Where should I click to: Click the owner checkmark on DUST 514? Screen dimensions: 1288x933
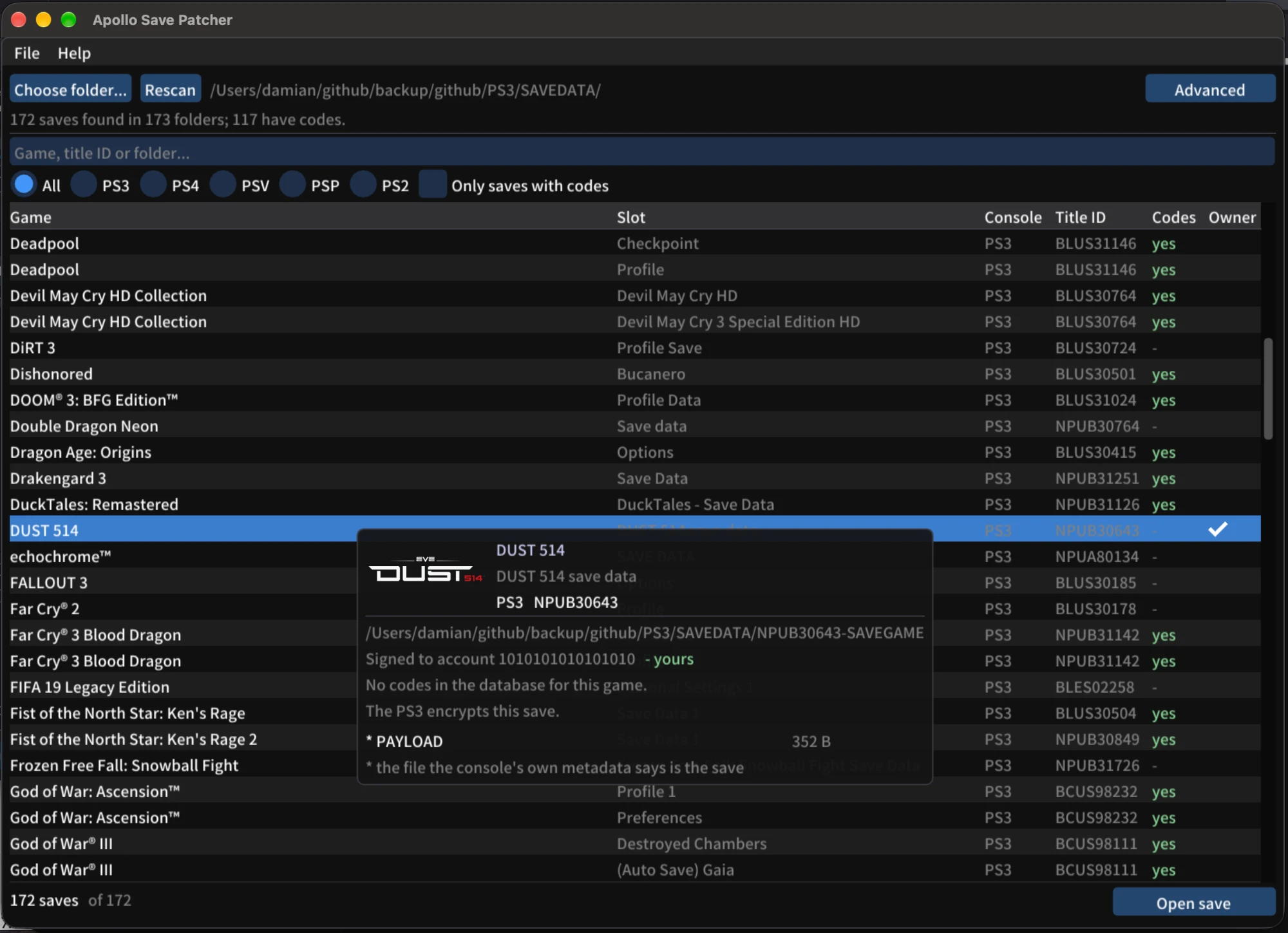(x=1217, y=529)
